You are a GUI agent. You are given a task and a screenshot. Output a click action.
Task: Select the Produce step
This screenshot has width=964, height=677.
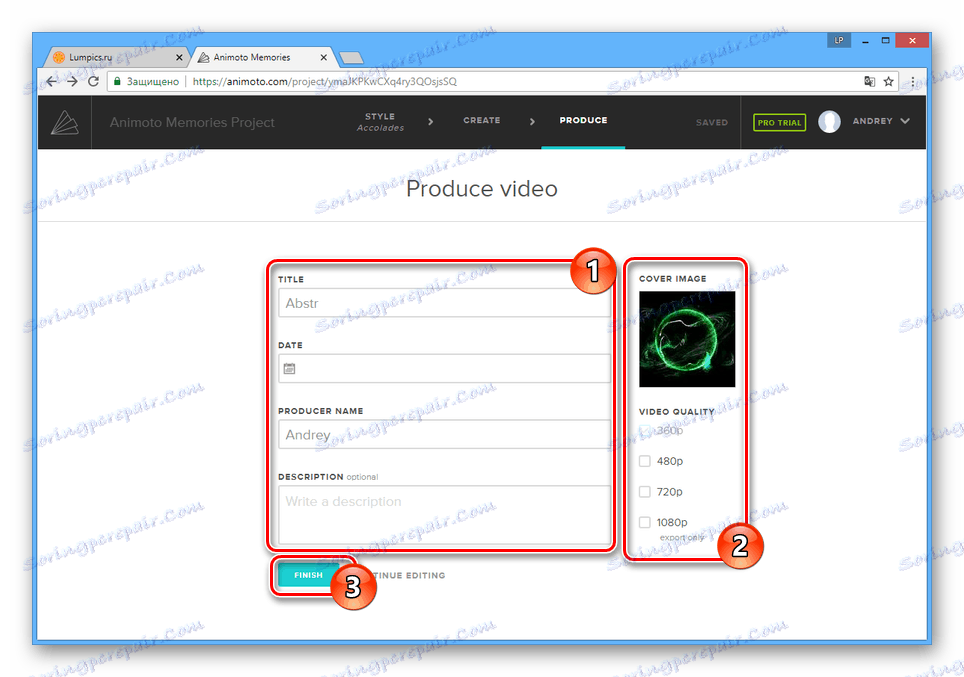[x=583, y=121]
